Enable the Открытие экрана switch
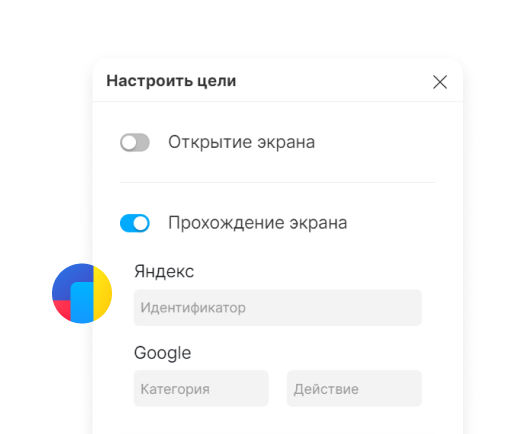This screenshot has height=434, width=523. 135,142
